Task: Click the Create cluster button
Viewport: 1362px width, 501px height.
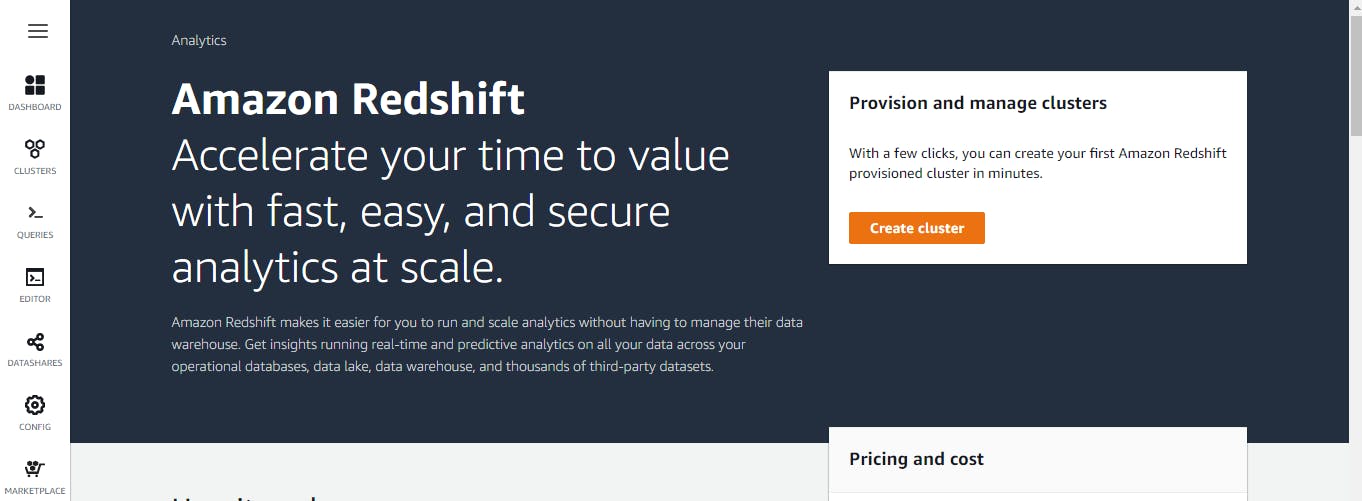Action: 916,228
